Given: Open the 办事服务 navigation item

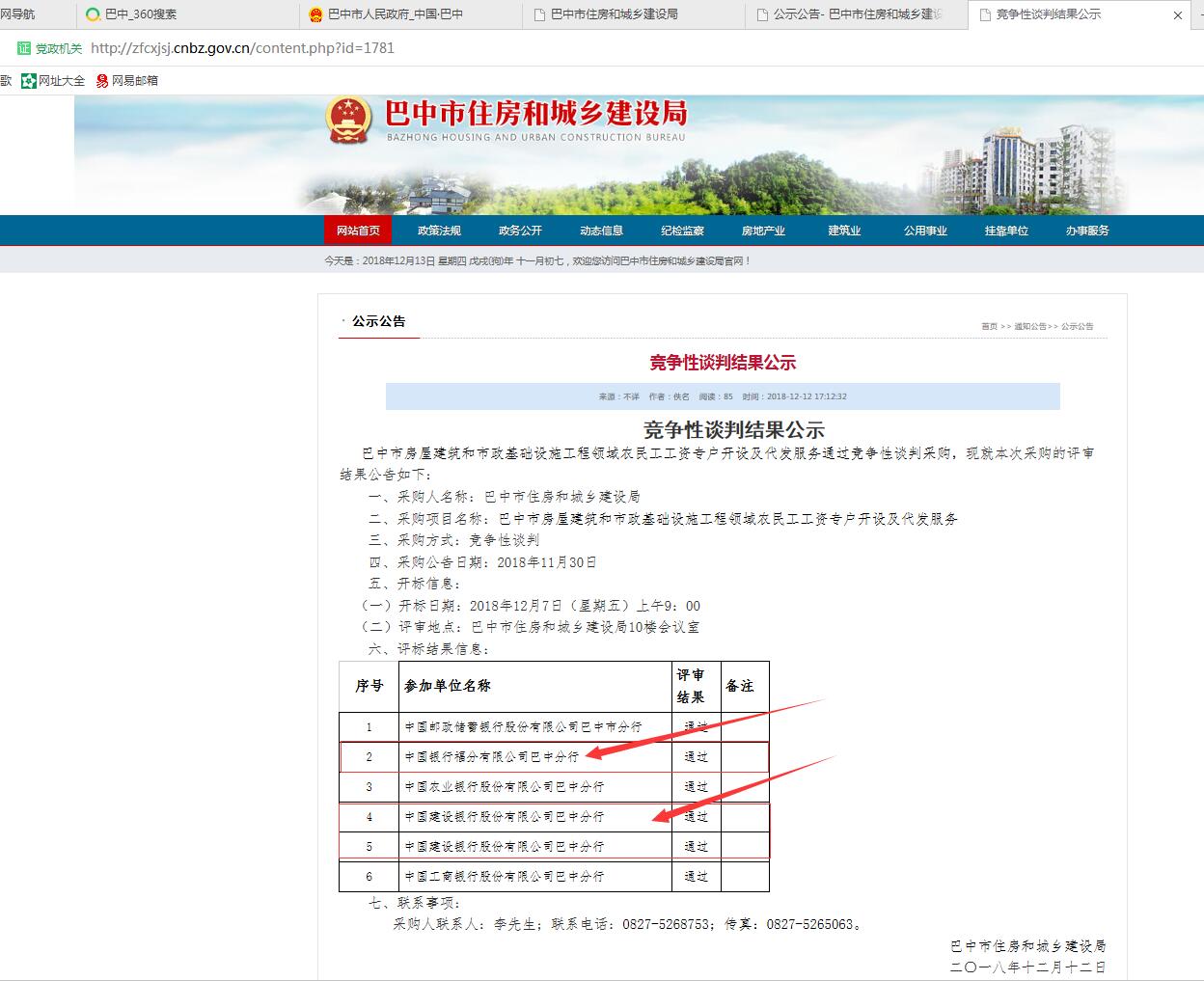Looking at the screenshot, I should coord(1087,231).
